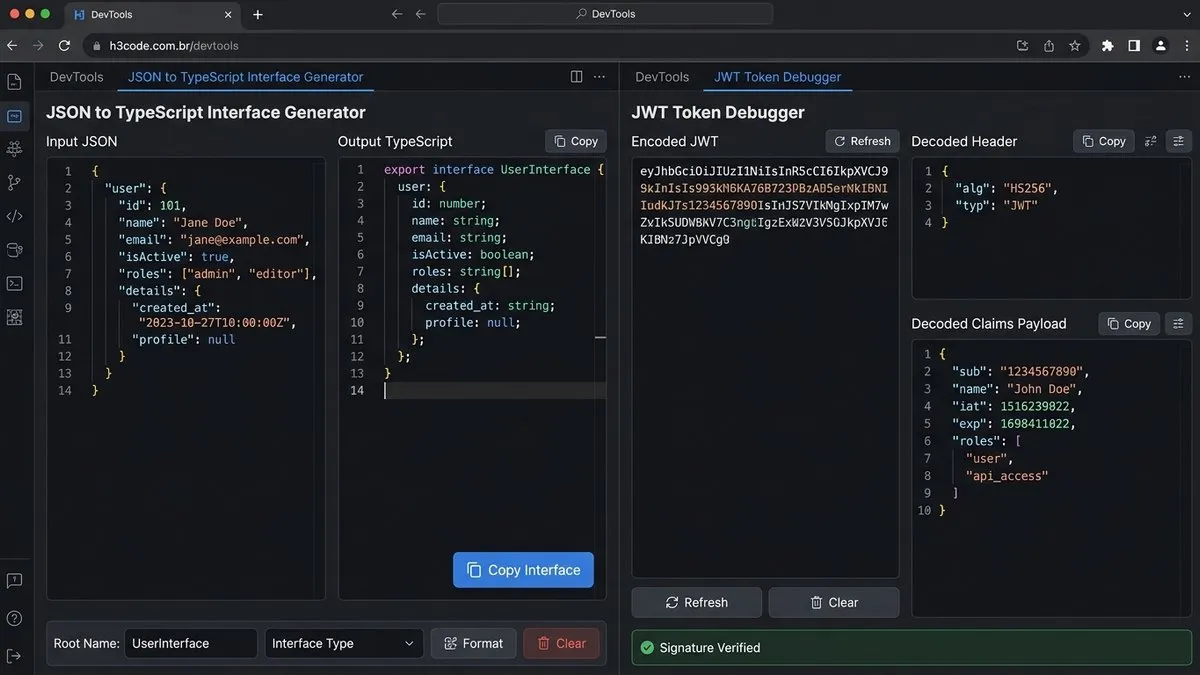The height and width of the screenshot is (675, 1200).
Task: Click the browser address bar URL
Action: pos(174,46)
